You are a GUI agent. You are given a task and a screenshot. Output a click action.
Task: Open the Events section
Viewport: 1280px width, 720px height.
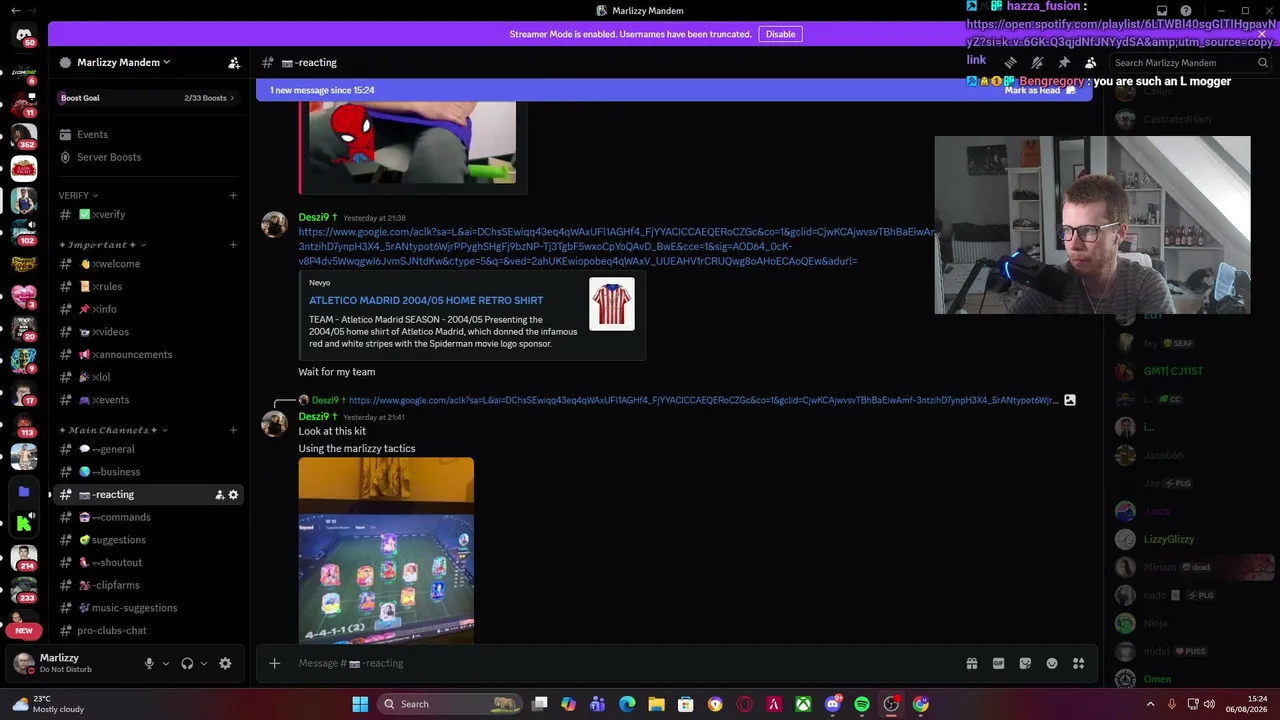pos(92,134)
